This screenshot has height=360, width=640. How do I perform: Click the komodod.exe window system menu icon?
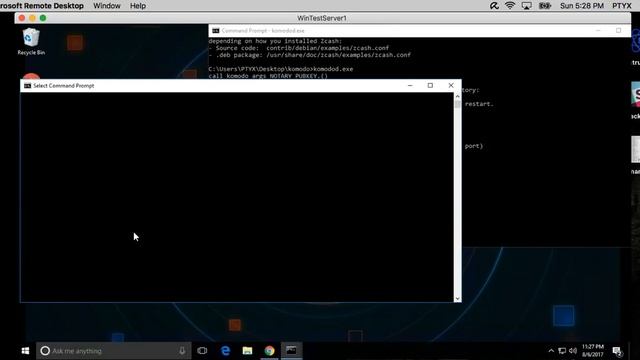tap(216, 31)
